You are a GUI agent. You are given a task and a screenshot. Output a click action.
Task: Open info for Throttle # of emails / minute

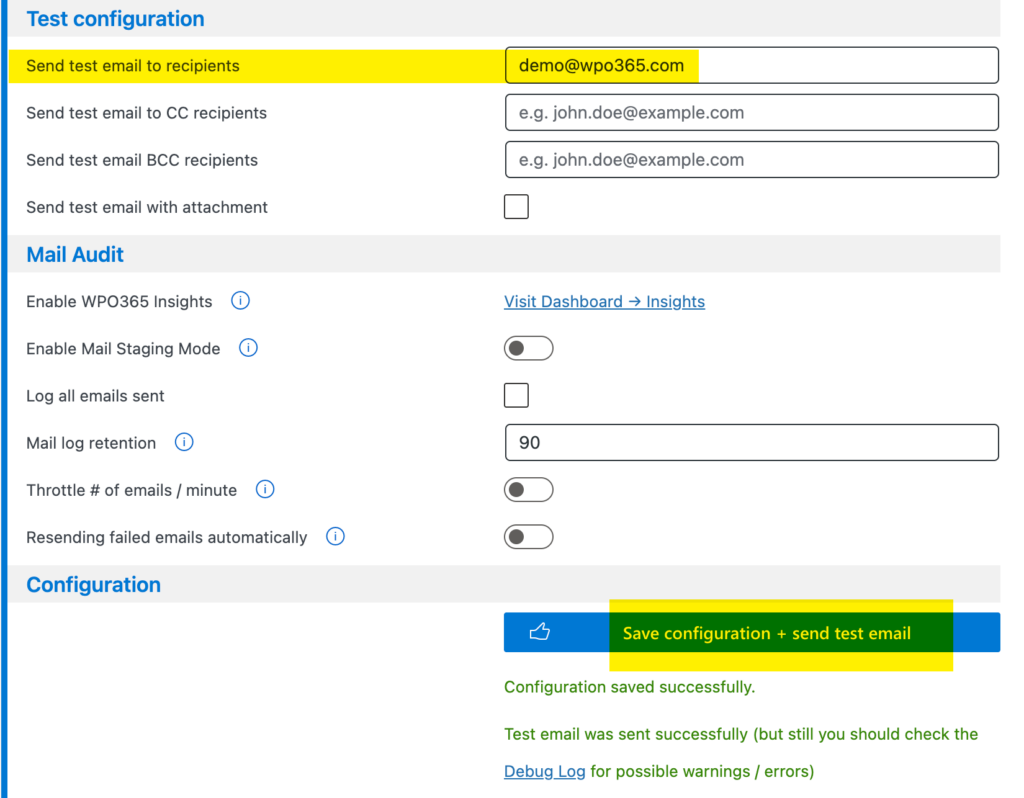point(264,489)
